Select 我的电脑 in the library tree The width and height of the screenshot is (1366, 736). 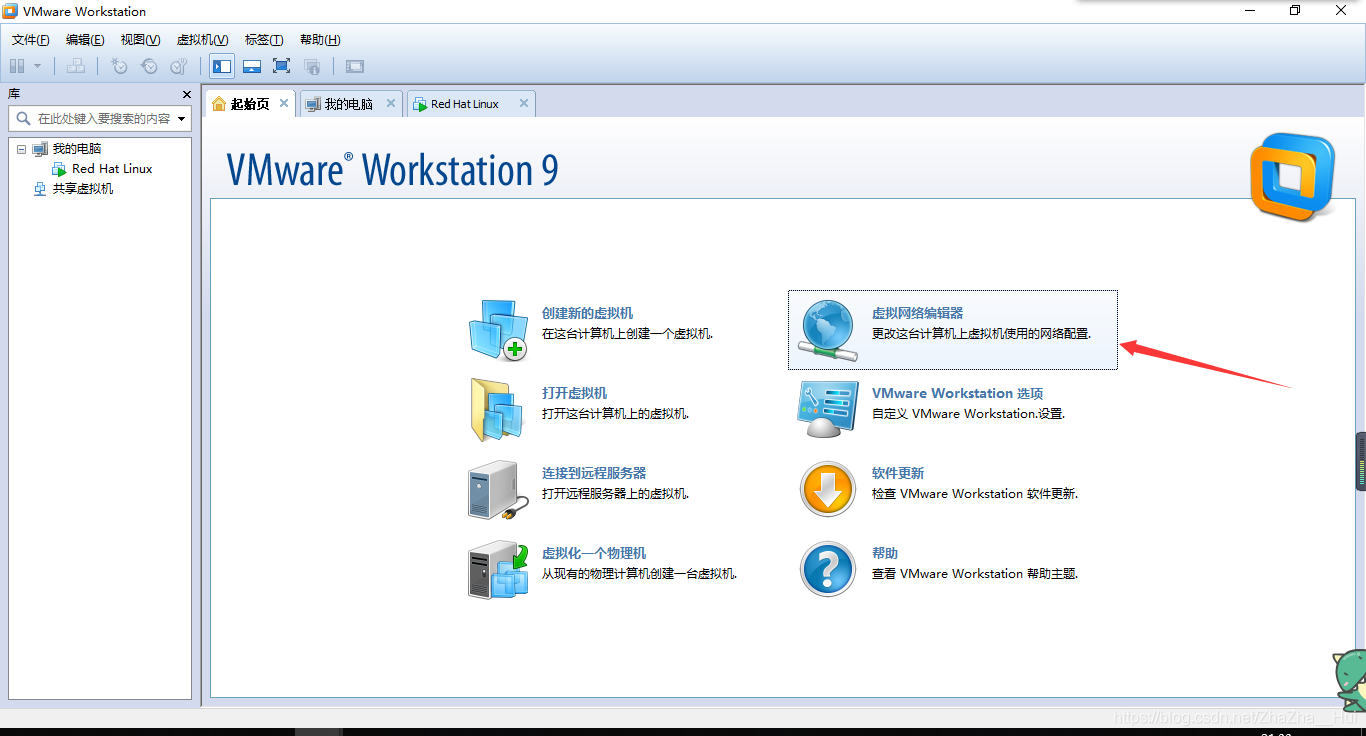click(x=77, y=148)
